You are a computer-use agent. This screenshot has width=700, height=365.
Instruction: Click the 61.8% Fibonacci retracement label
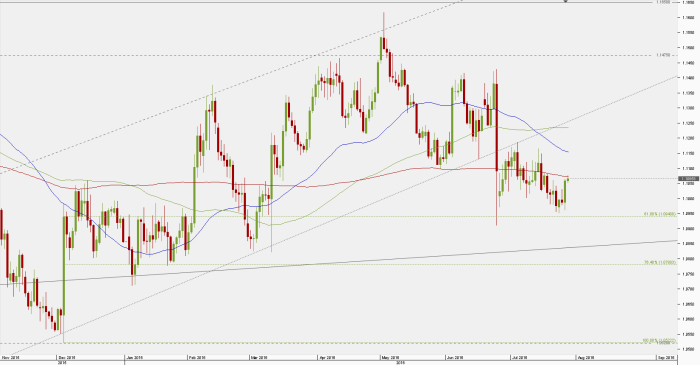(659, 214)
